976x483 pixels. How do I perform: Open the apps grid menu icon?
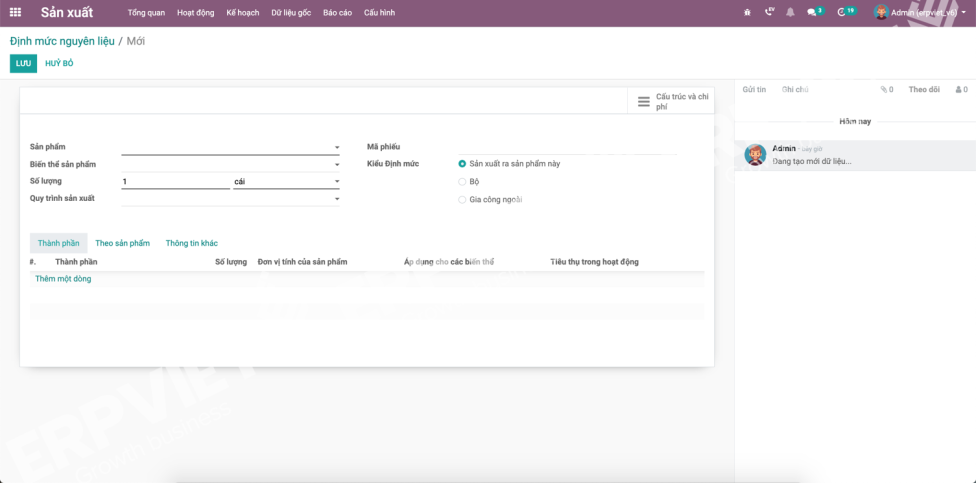click(15, 12)
